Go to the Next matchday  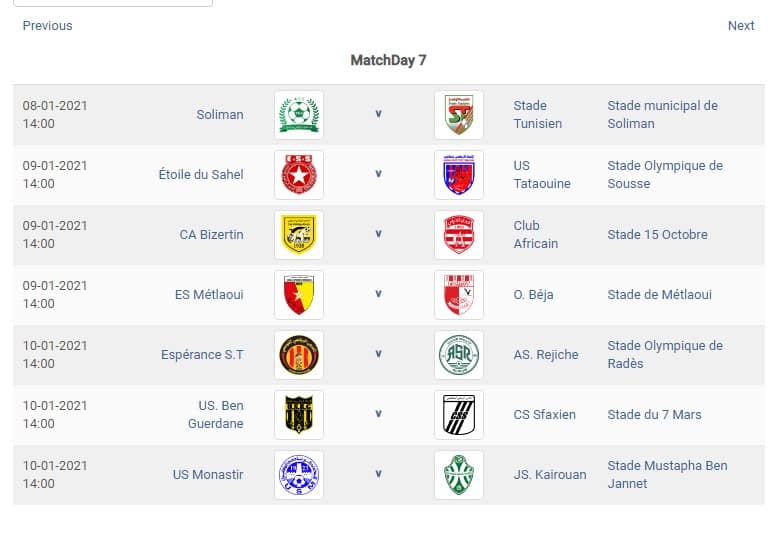point(741,26)
